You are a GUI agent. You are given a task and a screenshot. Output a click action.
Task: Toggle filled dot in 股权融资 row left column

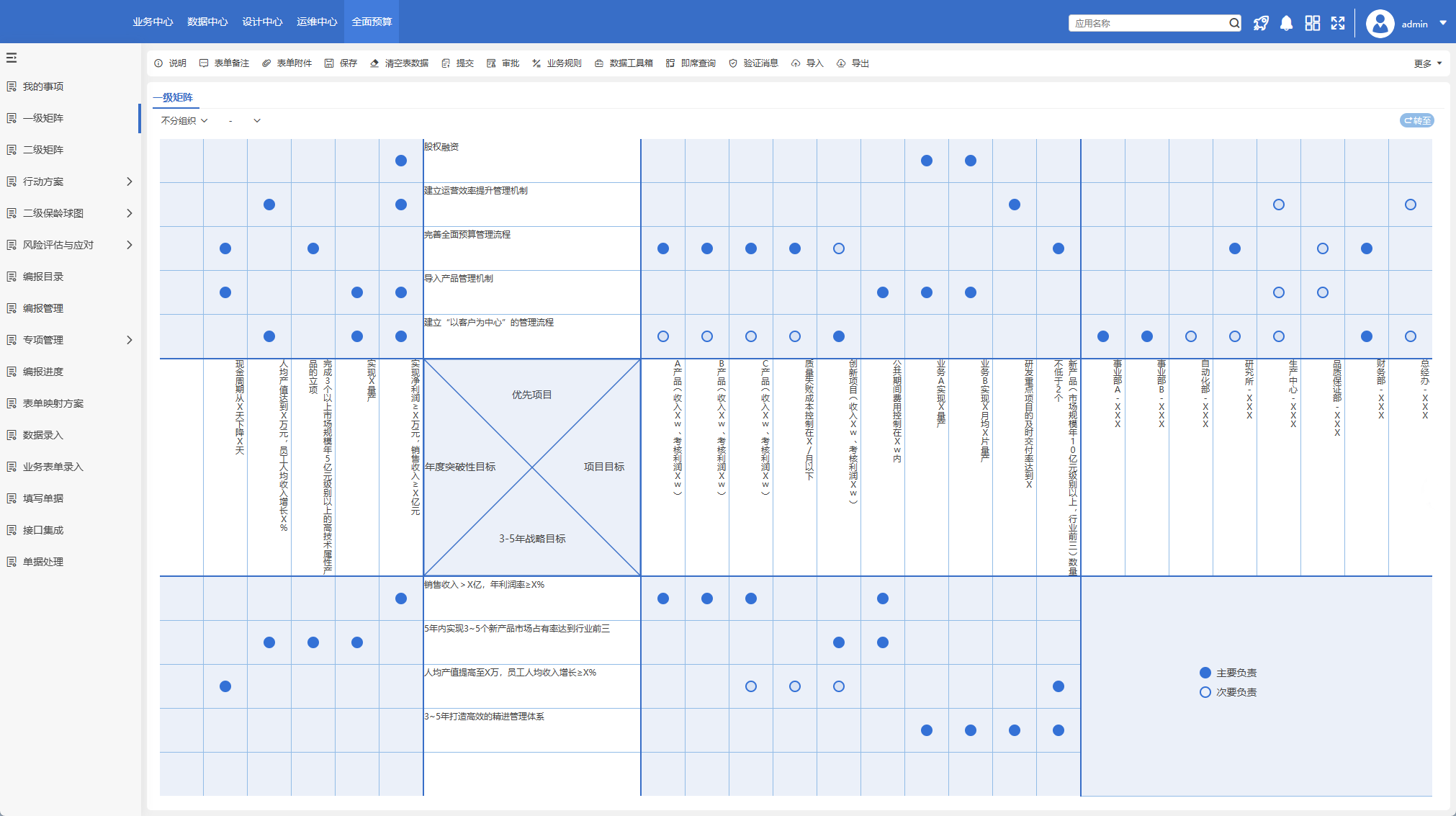(401, 161)
